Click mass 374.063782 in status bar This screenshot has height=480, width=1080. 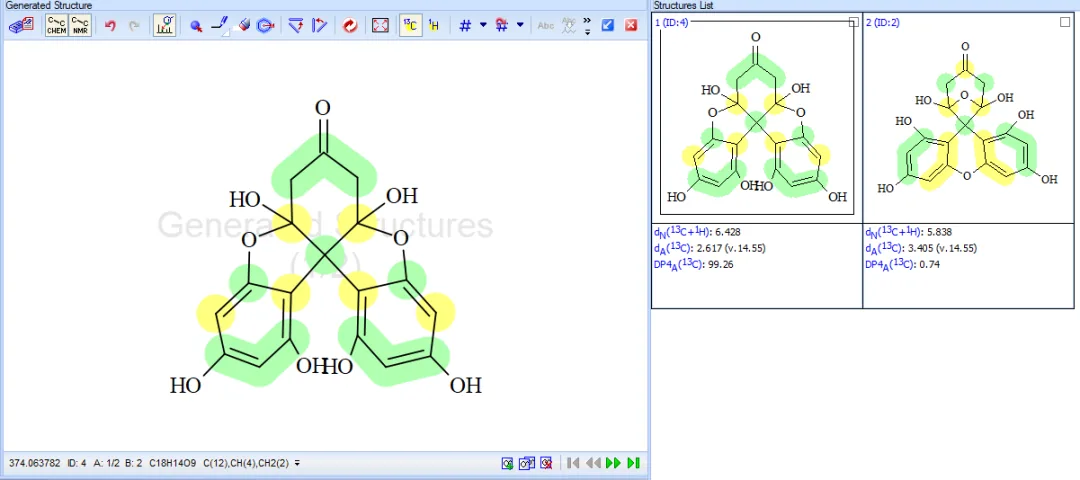coord(34,463)
